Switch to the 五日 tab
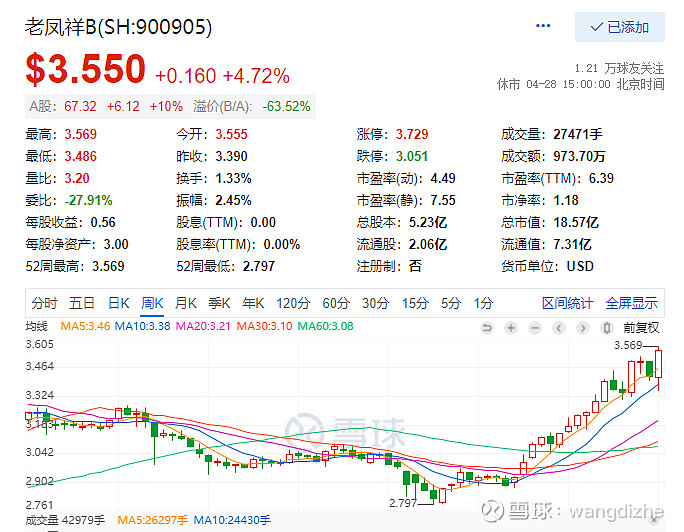This screenshot has width=684, height=532. pos(82,303)
